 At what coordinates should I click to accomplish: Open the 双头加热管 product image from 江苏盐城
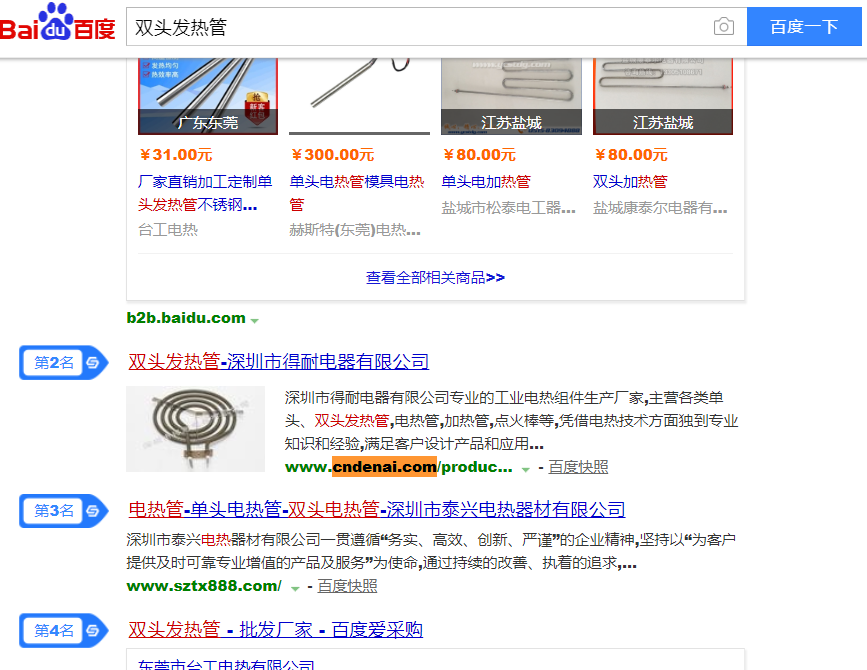663,96
